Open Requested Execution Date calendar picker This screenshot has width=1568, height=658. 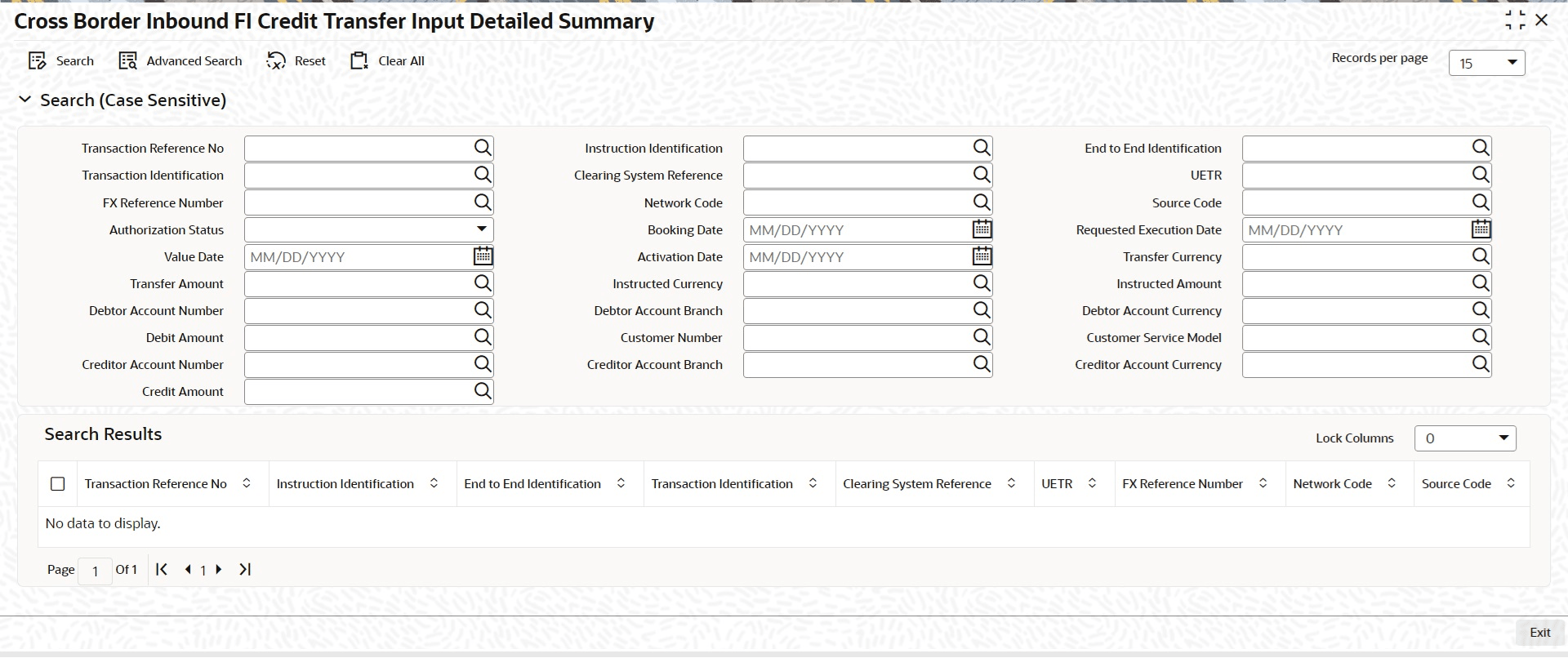click(x=1481, y=229)
